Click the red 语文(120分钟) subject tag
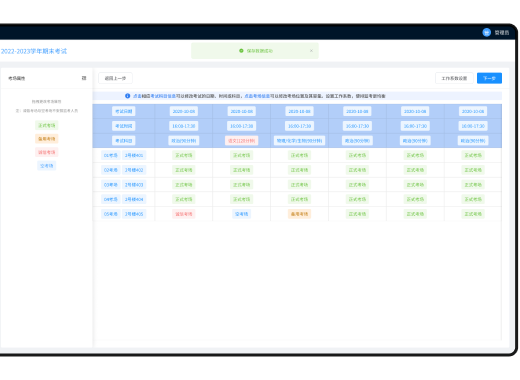 point(241,141)
